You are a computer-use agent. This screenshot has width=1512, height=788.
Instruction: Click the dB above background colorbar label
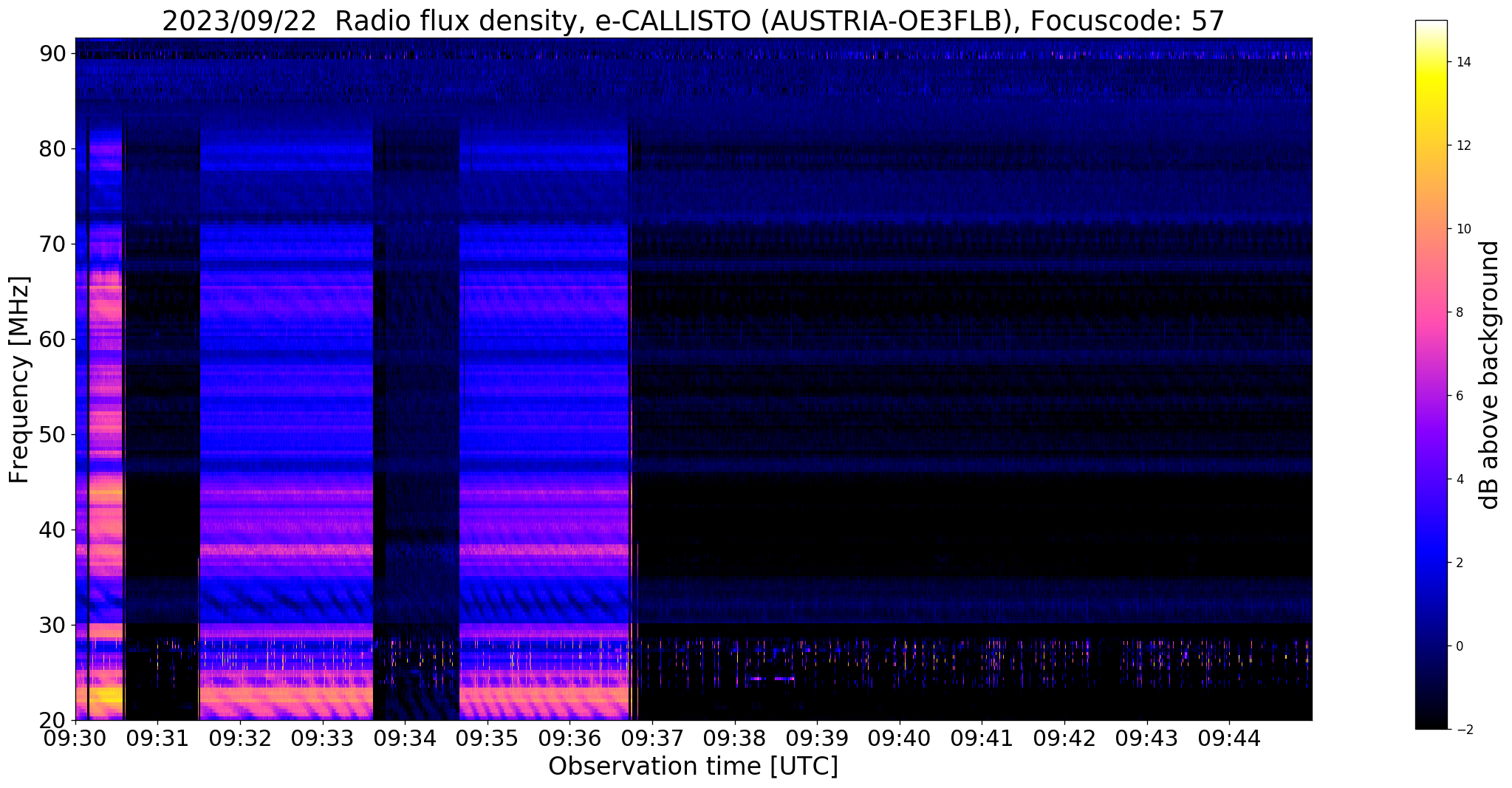(x=1490, y=375)
